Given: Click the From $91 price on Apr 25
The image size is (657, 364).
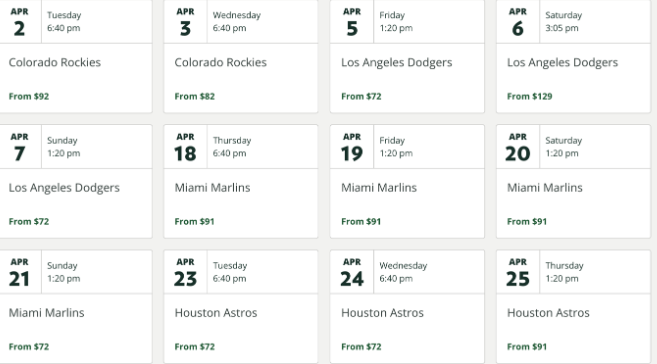Looking at the screenshot, I should 527,347.
